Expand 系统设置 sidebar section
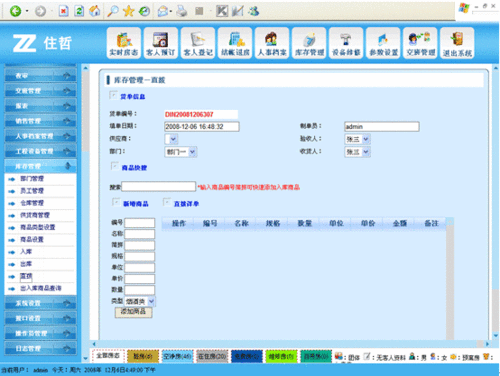The image size is (500, 376). tap(40, 303)
